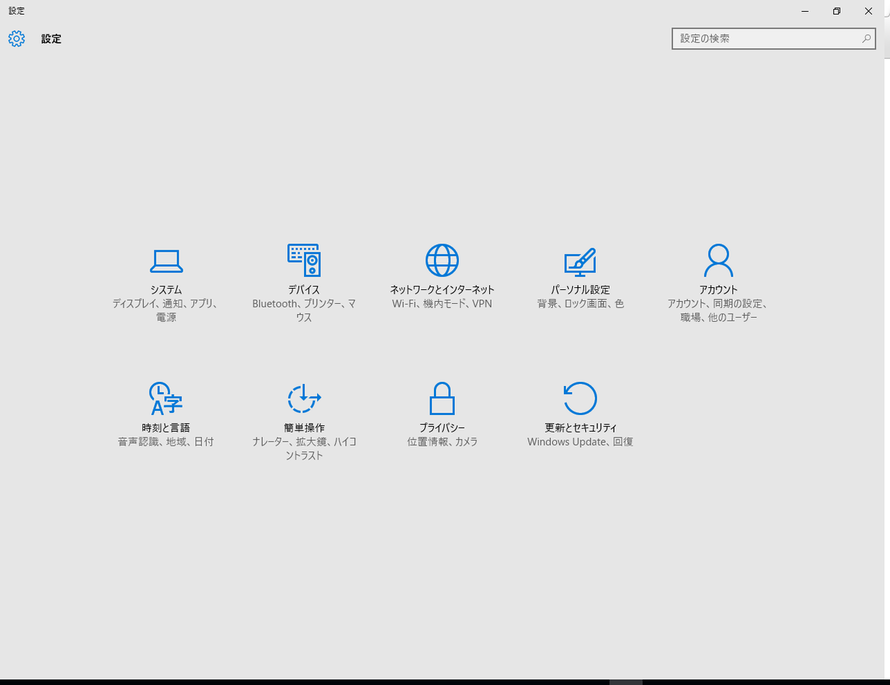The height and width of the screenshot is (685, 890).
Task: Click the magnifier icon in search box
Action: pyautogui.click(x=866, y=39)
